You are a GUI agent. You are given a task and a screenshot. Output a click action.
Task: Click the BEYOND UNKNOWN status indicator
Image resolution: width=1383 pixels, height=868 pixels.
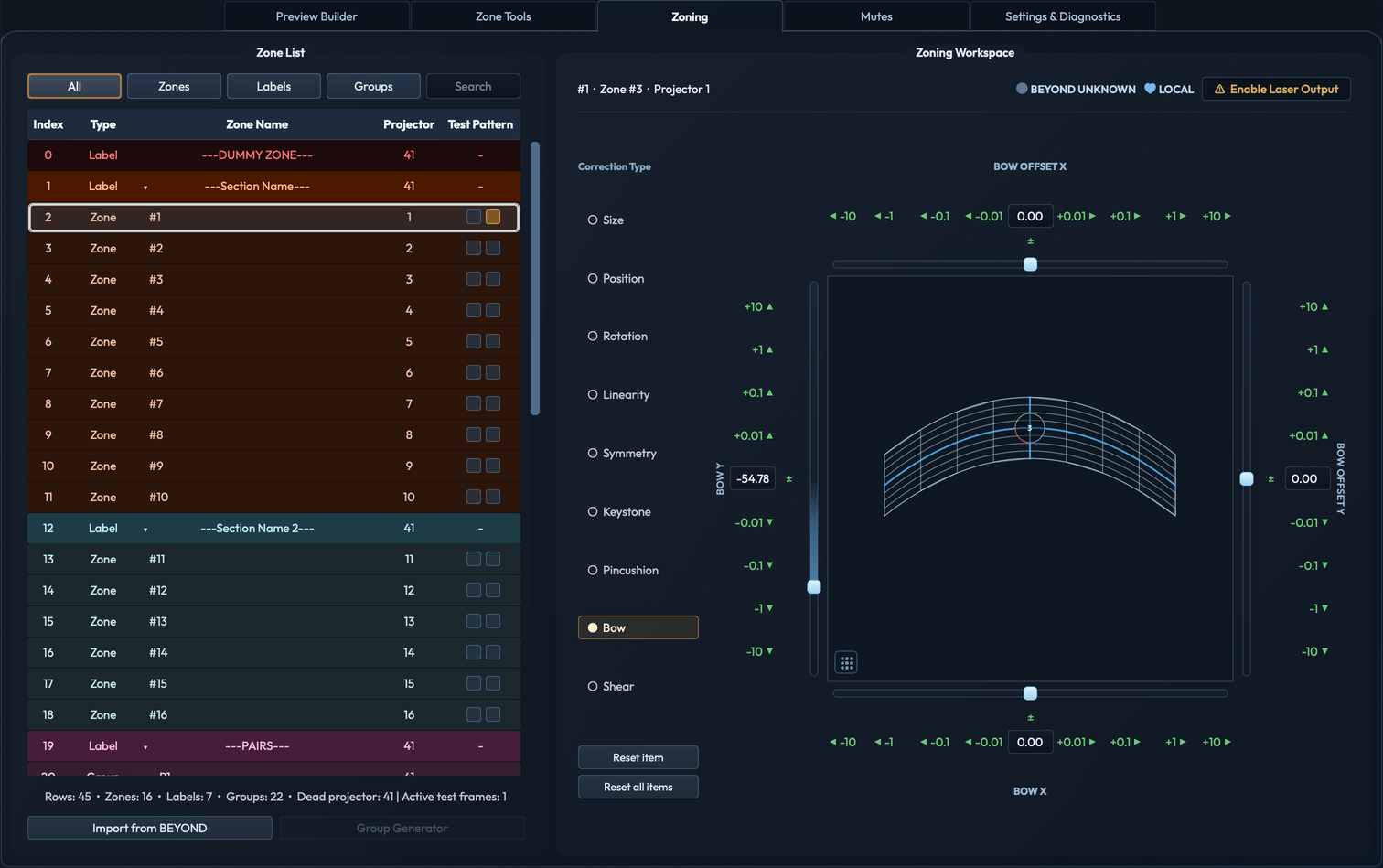1076,89
